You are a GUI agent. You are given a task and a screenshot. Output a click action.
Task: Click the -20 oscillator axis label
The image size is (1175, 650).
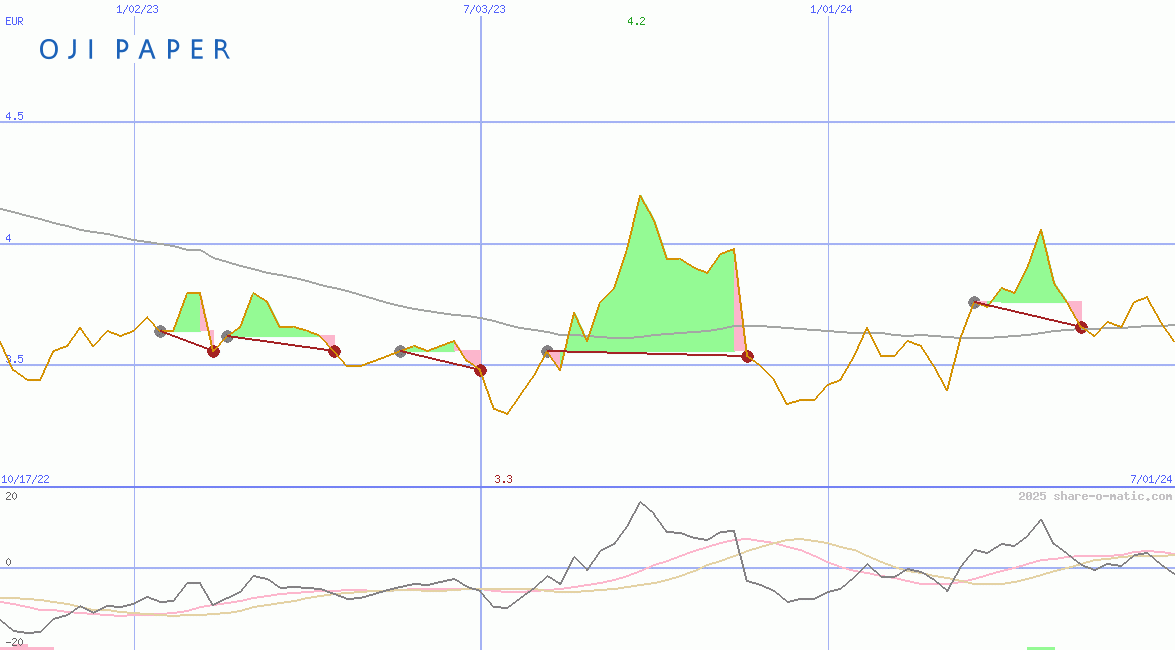point(14,641)
